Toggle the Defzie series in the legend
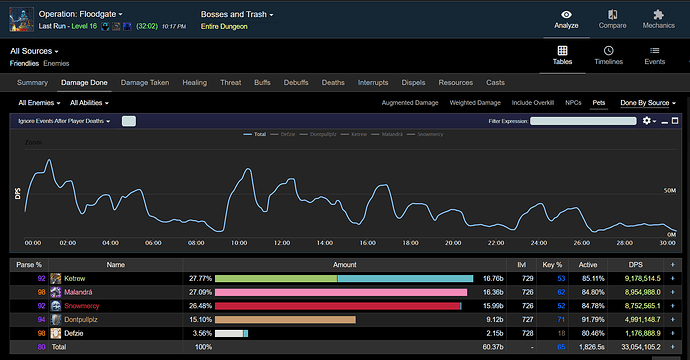This screenshot has height=360, width=690. (x=283, y=134)
